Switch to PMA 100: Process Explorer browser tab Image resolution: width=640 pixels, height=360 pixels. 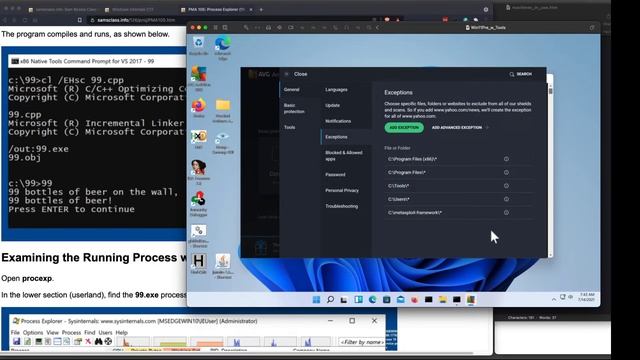click(215, 9)
